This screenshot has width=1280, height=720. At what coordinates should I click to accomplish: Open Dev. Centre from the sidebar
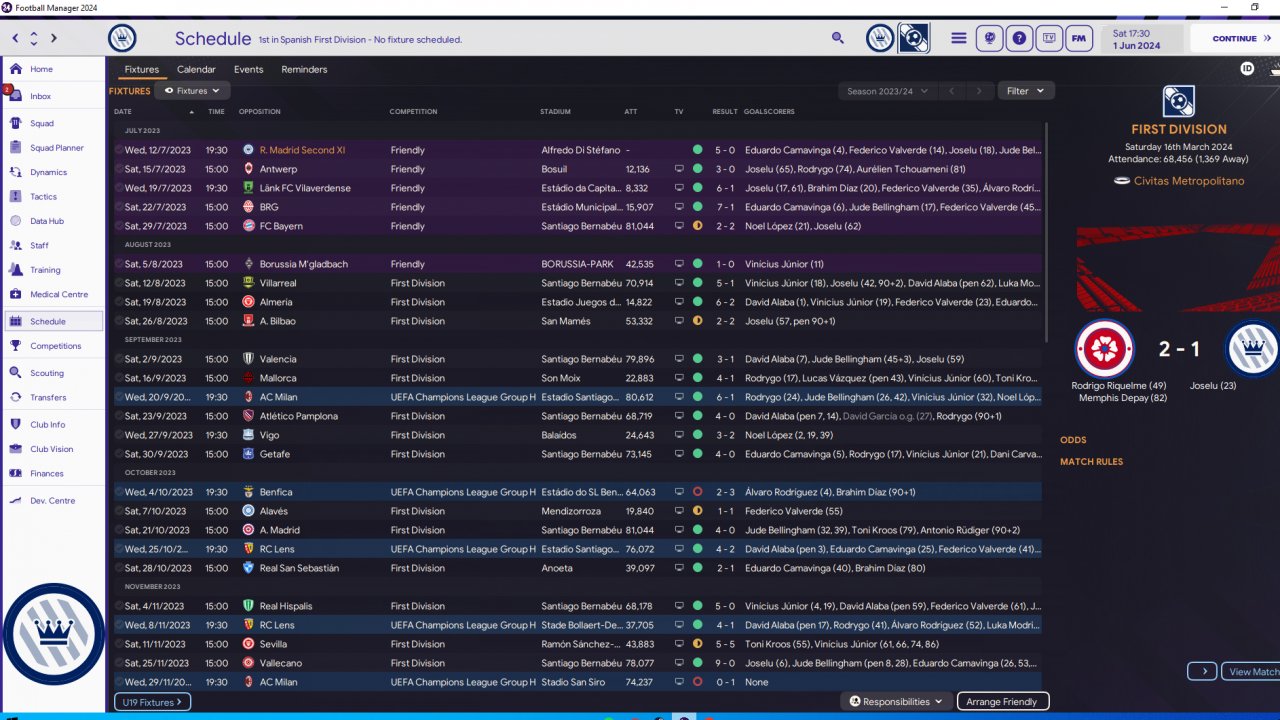click(x=53, y=500)
